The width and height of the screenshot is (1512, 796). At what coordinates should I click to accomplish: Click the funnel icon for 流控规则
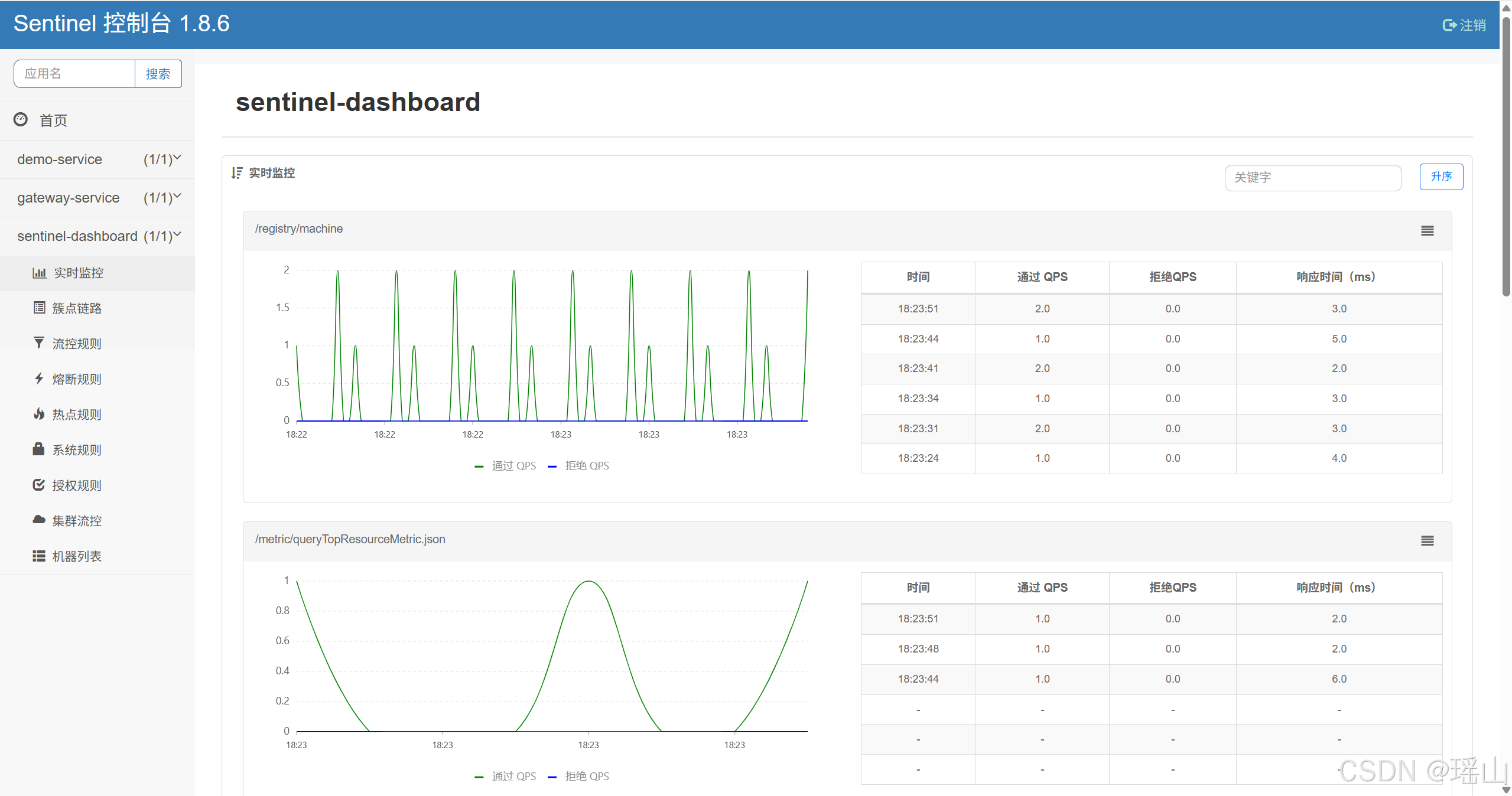(39, 343)
